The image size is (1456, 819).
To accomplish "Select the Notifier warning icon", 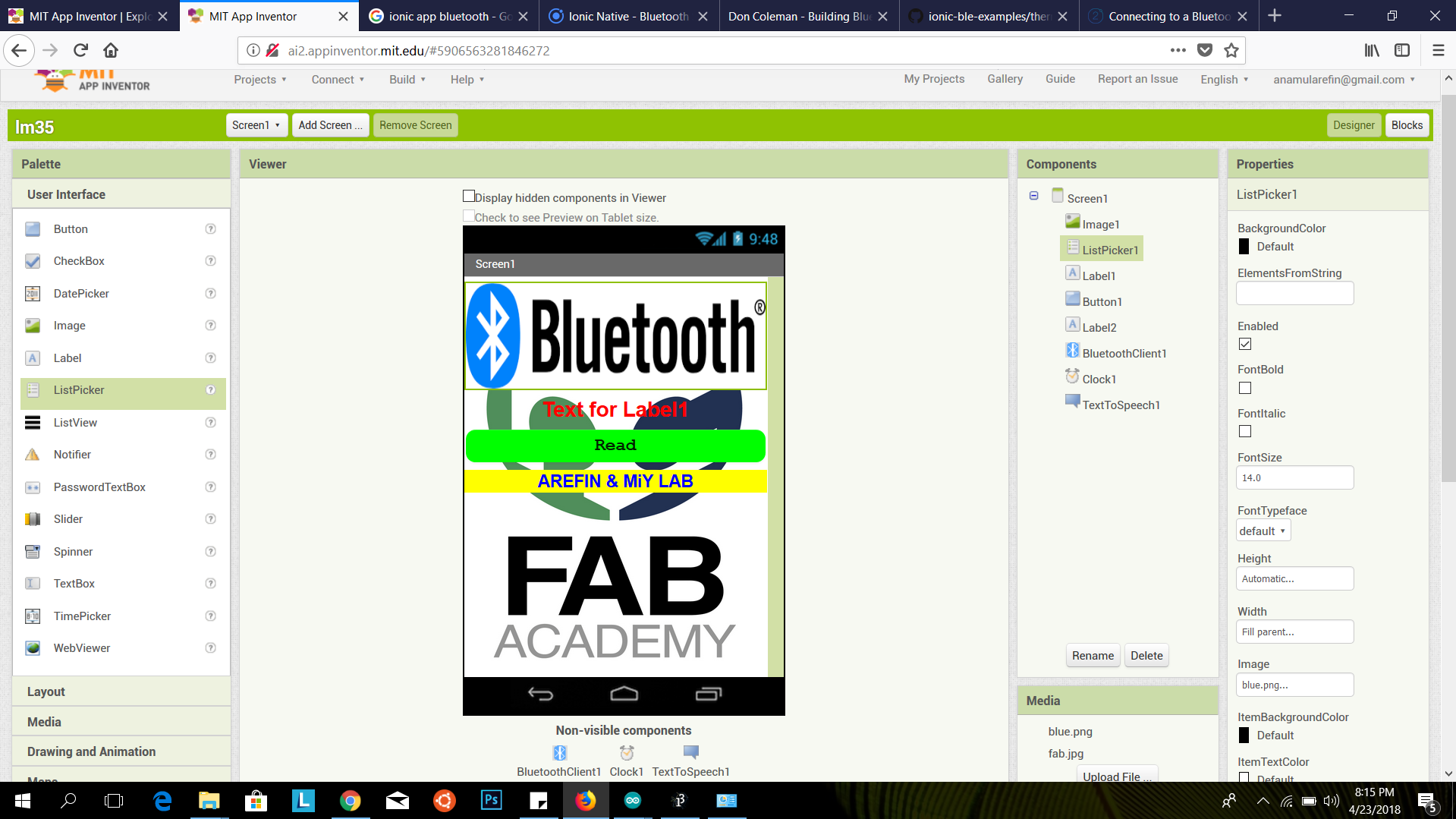I will click(33, 455).
